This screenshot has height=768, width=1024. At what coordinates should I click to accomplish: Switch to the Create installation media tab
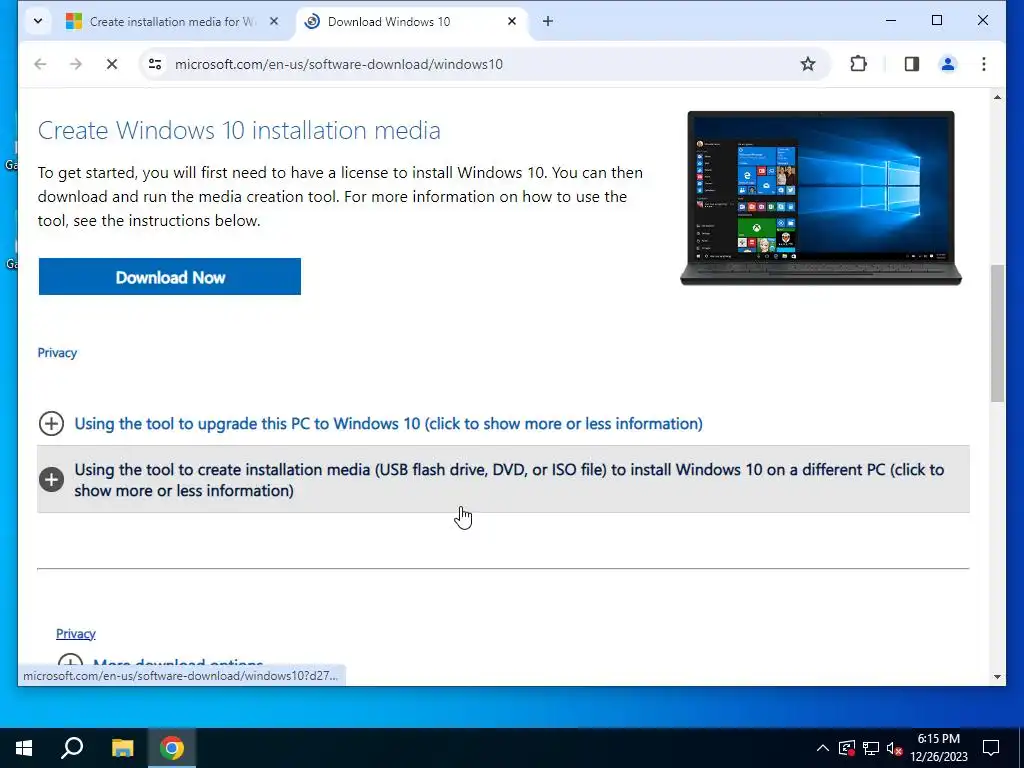(172, 22)
